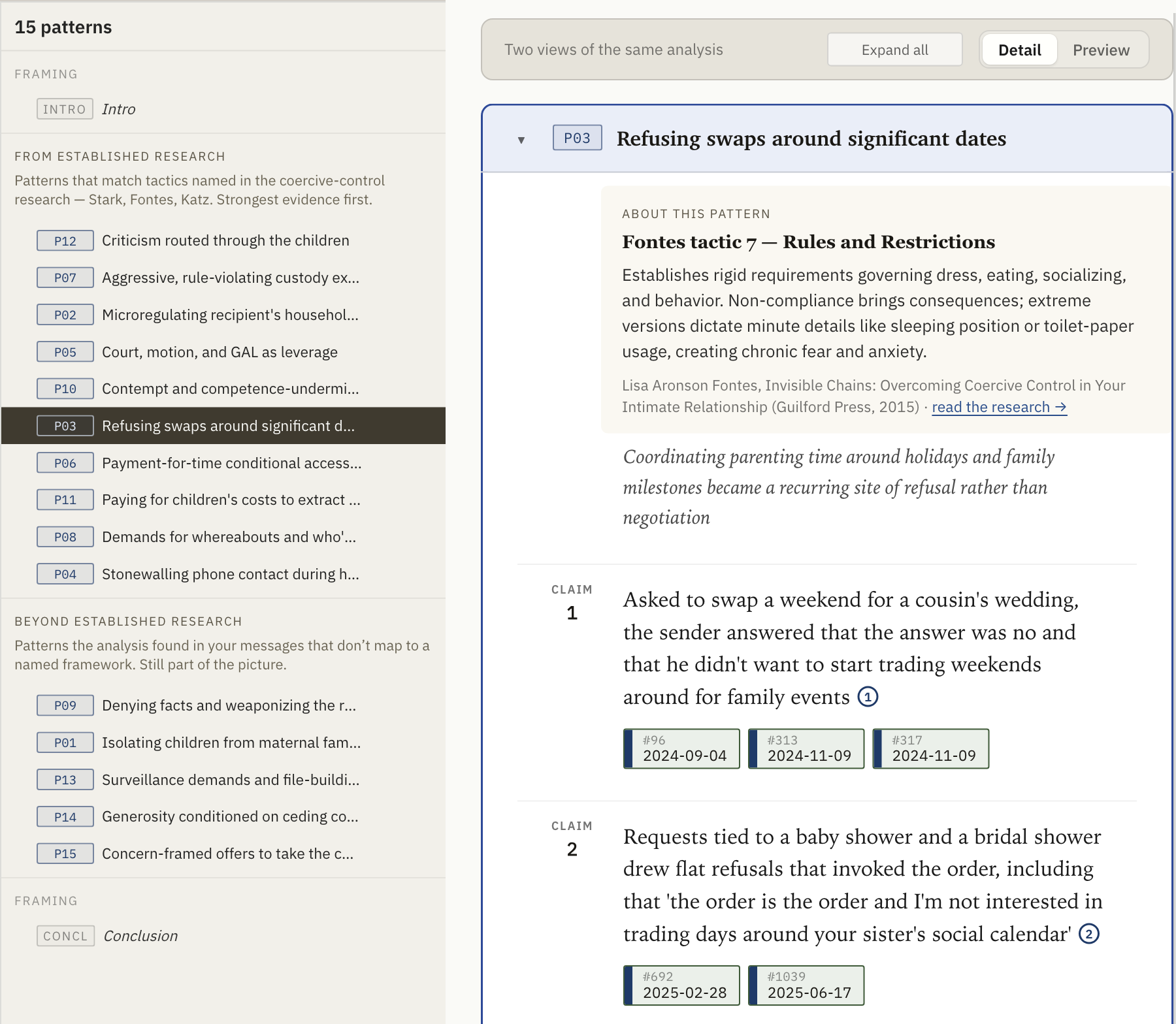This screenshot has height=1024, width=1176.
Task: Open footnote marker 2 in claim 2
Action: pos(1088,934)
